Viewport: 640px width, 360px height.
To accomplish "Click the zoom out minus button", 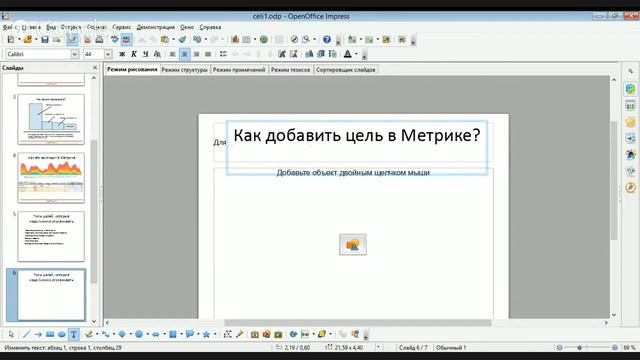I will (x=560, y=347).
